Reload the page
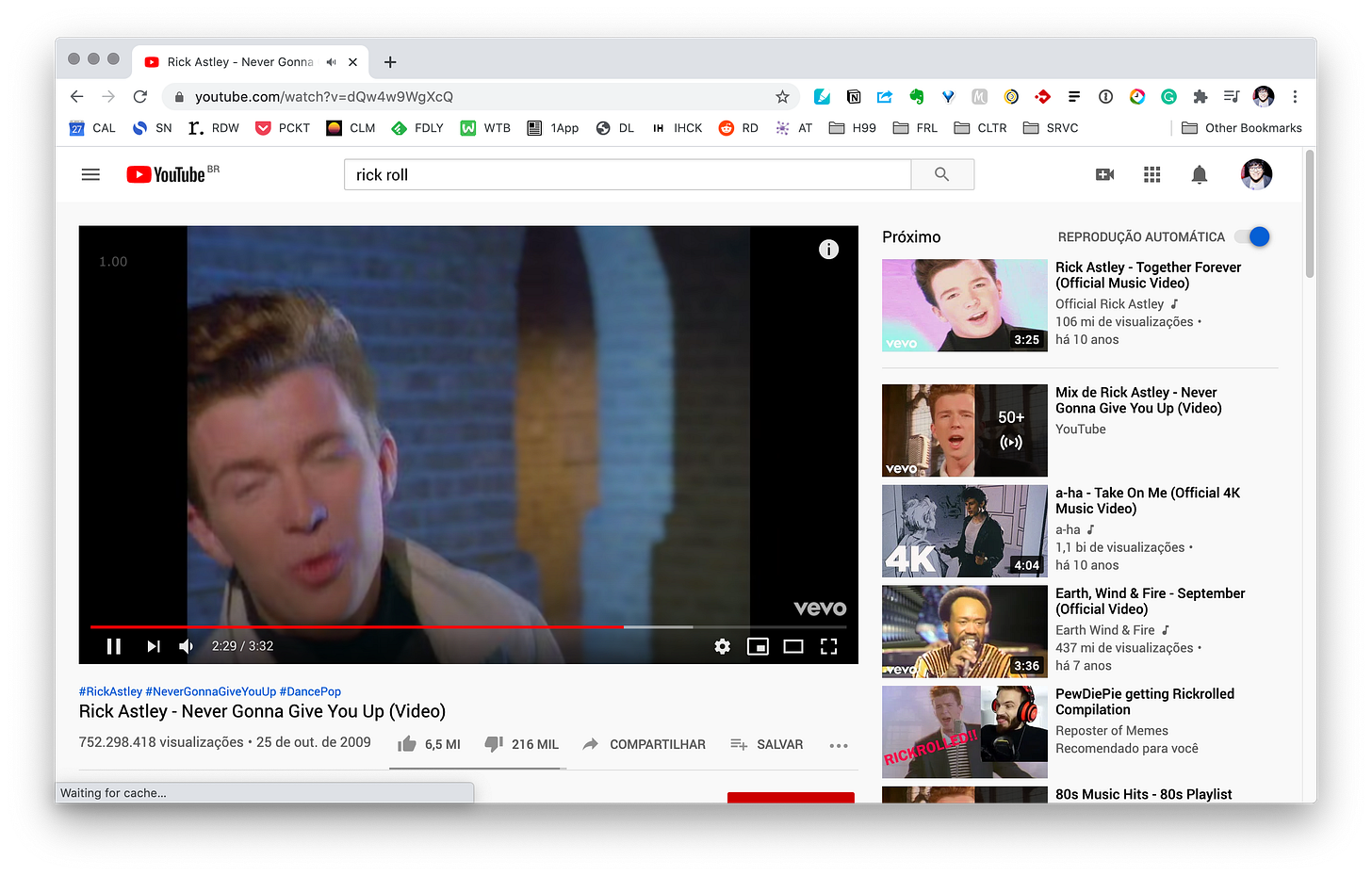The width and height of the screenshot is (1372, 876). (x=140, y=97)
